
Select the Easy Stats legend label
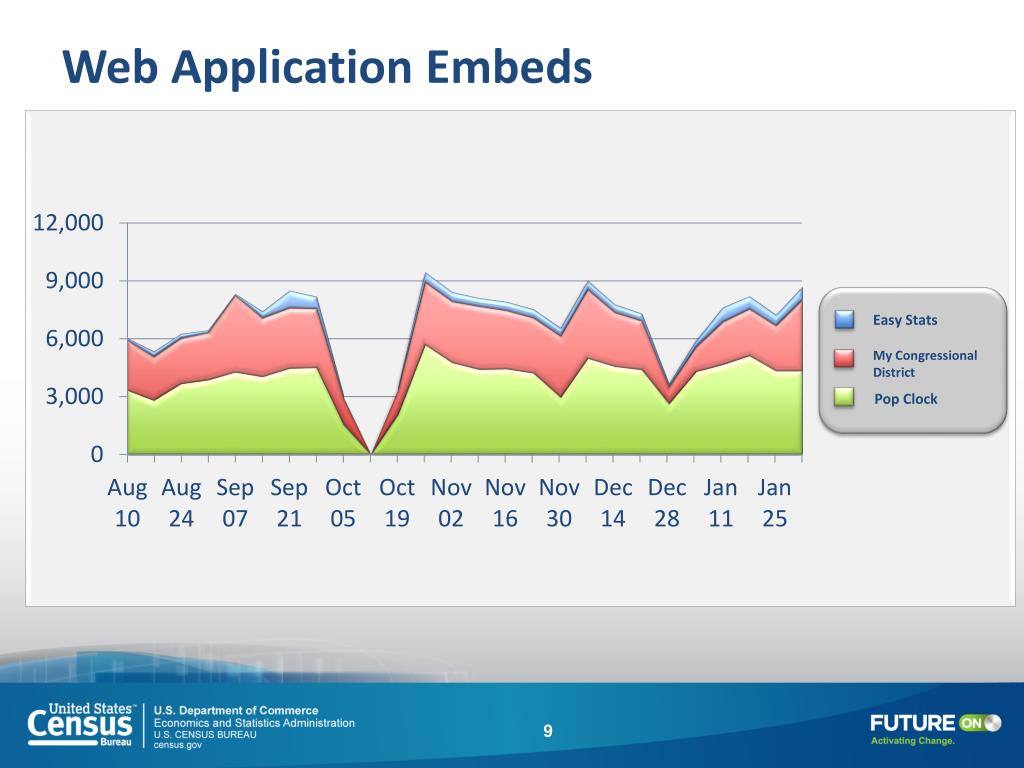coord(904,320)
